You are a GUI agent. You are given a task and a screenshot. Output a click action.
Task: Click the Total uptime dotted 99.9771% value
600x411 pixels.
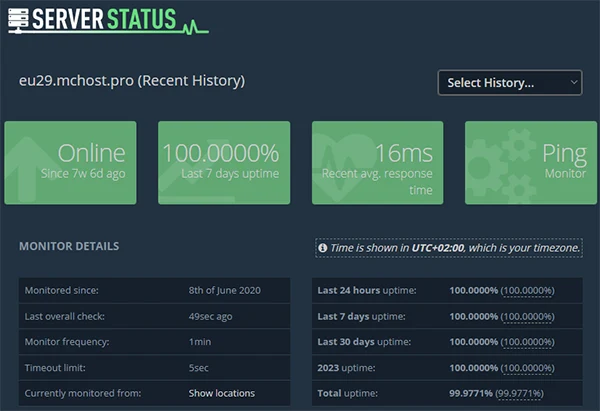pos(528,393)
